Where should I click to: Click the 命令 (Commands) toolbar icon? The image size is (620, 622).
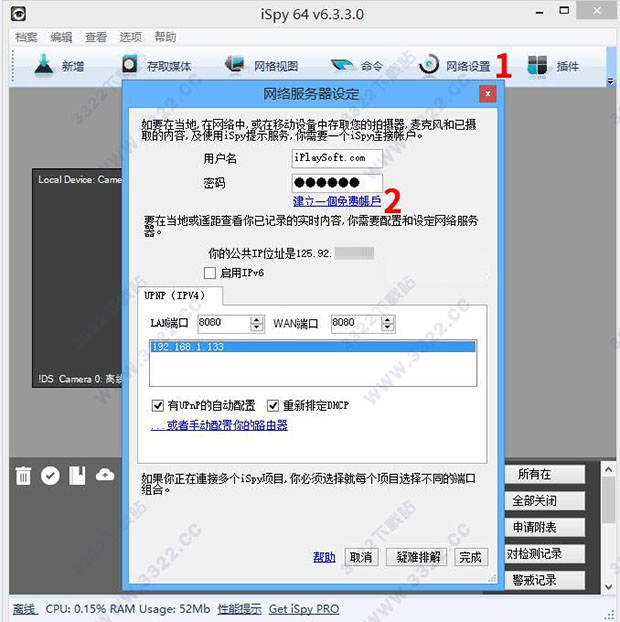342,65
